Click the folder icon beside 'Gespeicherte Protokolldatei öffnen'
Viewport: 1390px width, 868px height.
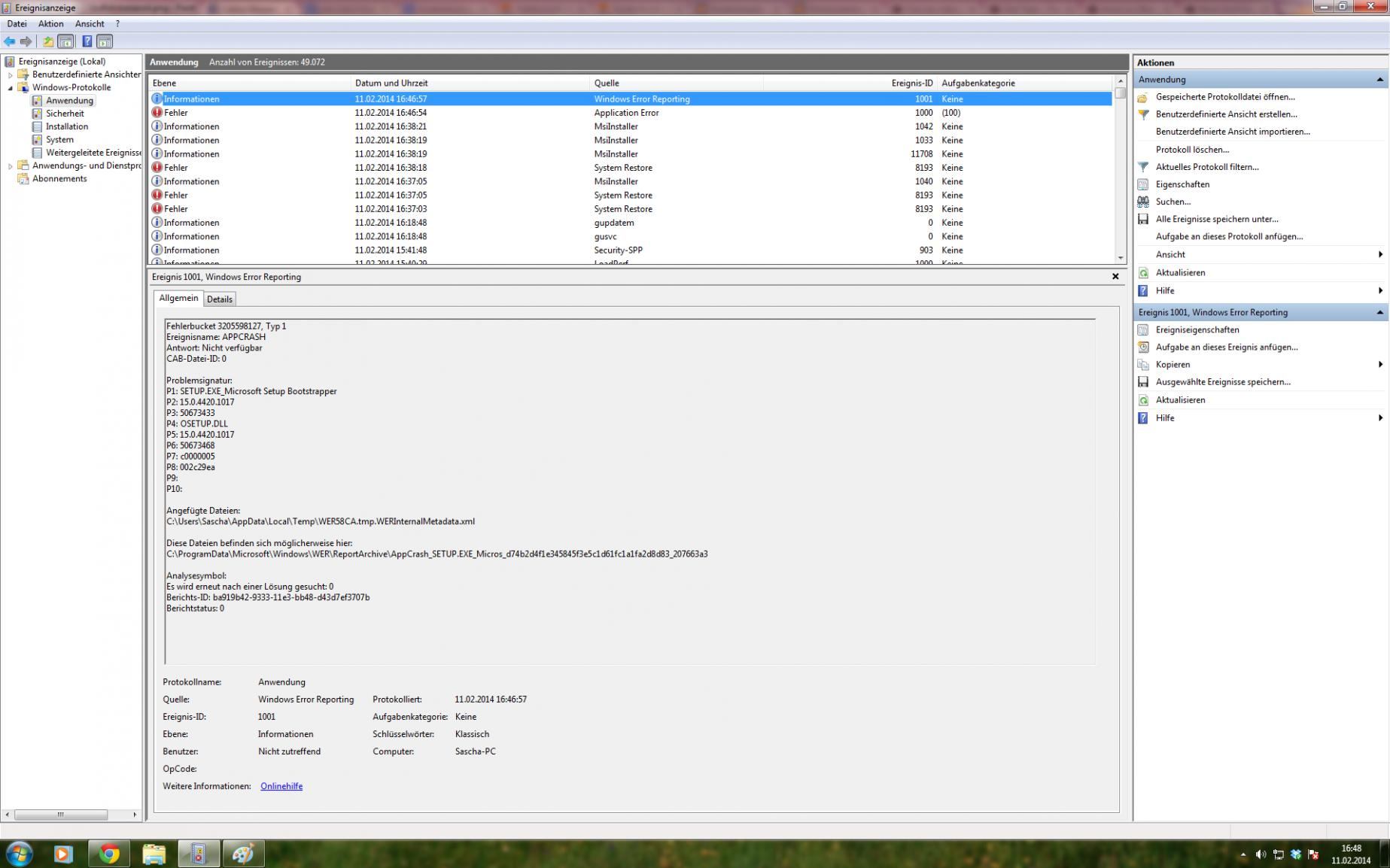[1143, 97]
